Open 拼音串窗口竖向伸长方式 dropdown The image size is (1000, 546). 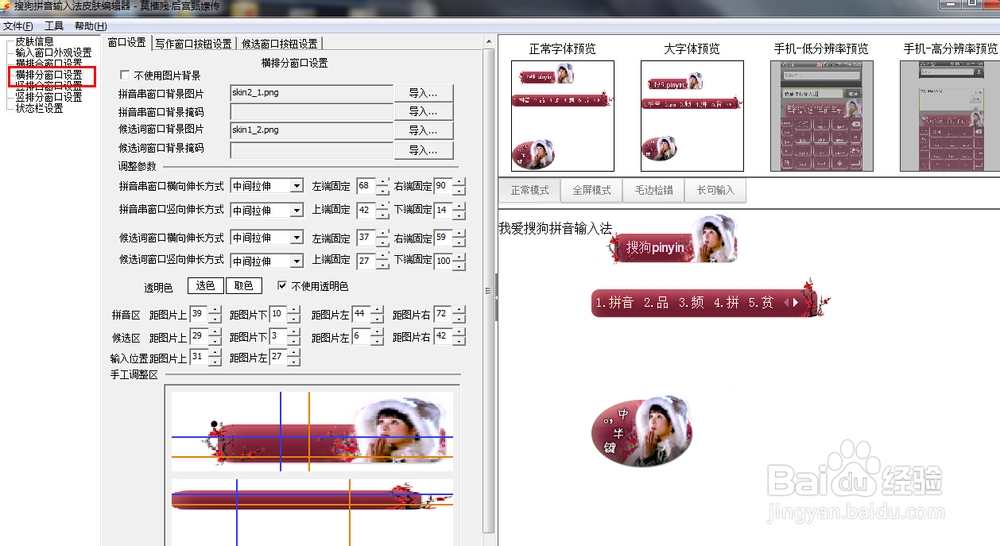pos(297,210)
